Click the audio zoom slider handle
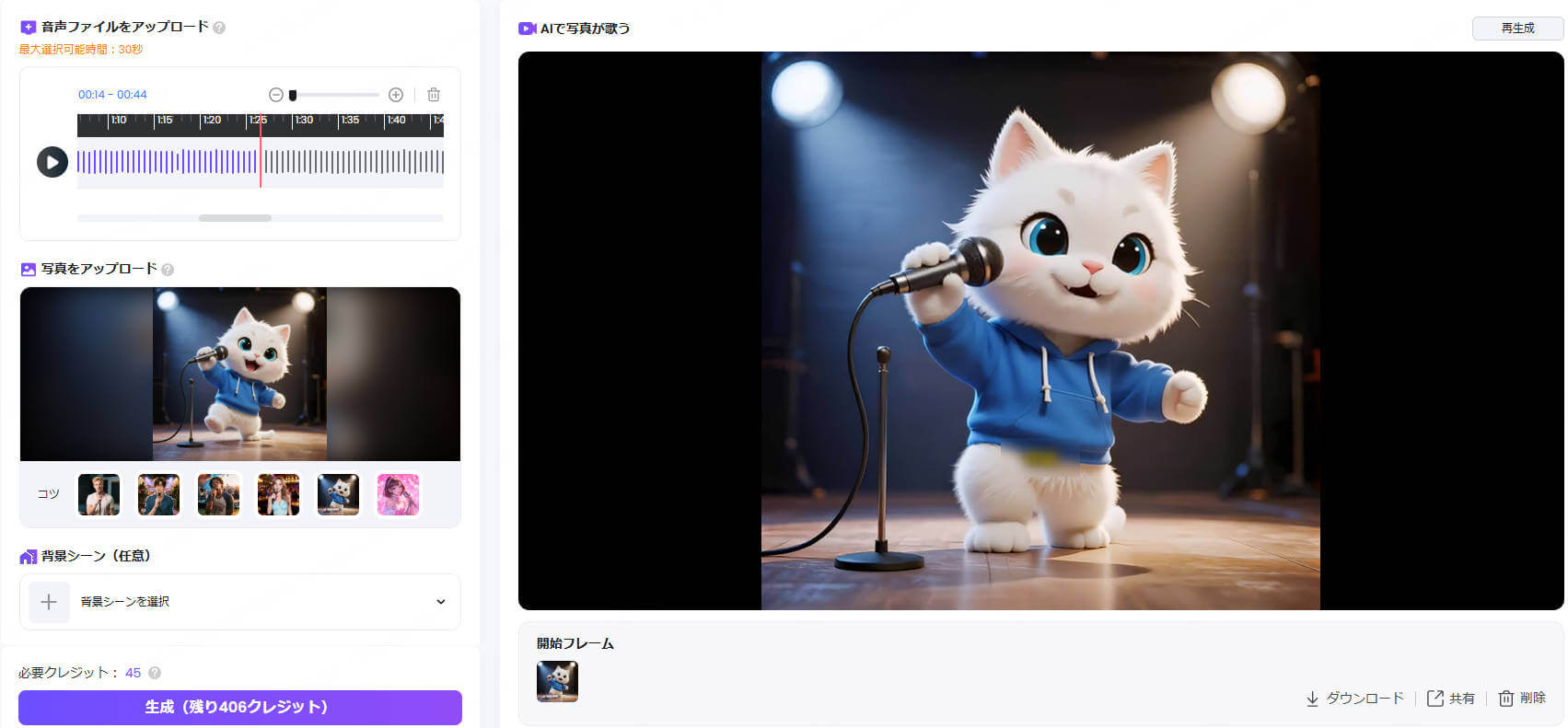 click(x=293, y=95)
